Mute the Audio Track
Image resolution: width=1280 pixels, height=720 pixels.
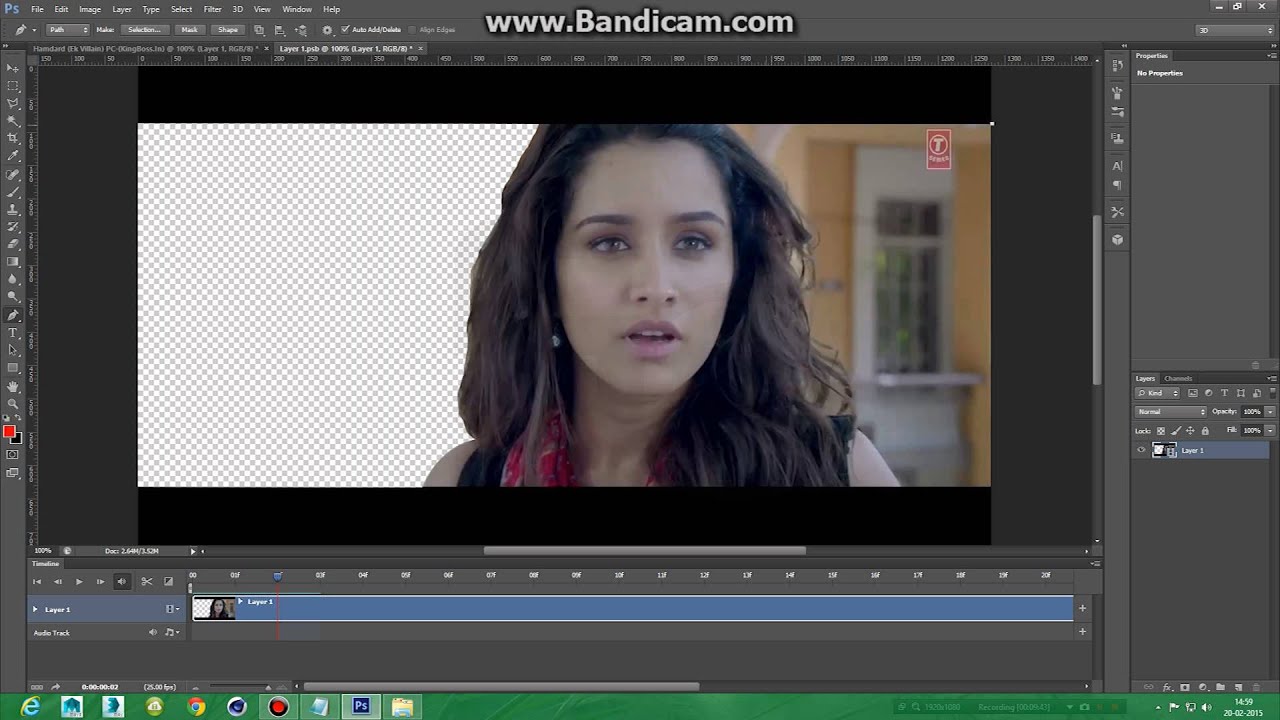[153, 632]
